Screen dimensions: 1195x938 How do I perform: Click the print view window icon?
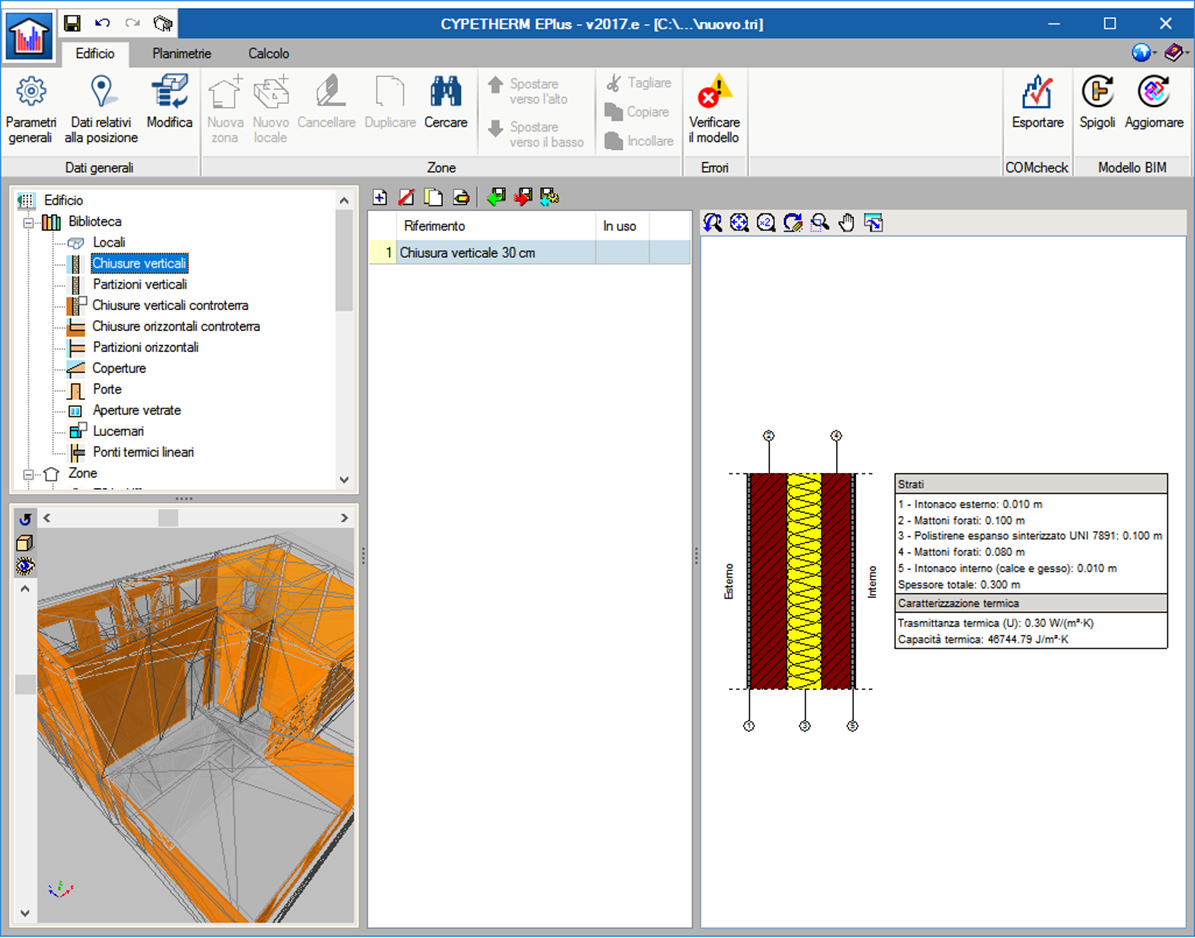pos(873,222)
